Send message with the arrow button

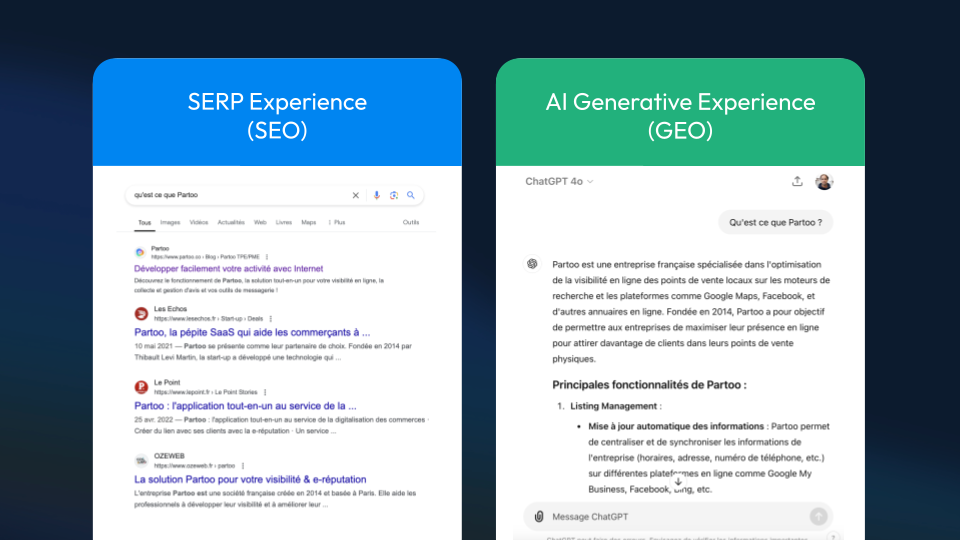(x=819, y=517)
